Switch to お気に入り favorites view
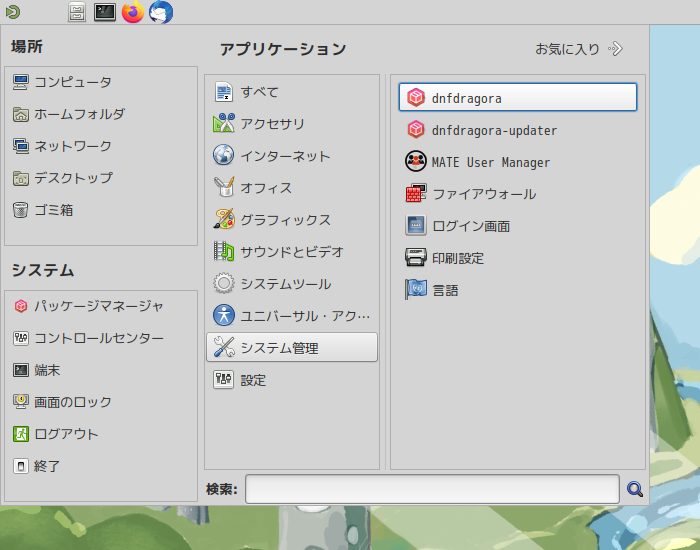Screen dimensions: 700x550 coord(579,49)
